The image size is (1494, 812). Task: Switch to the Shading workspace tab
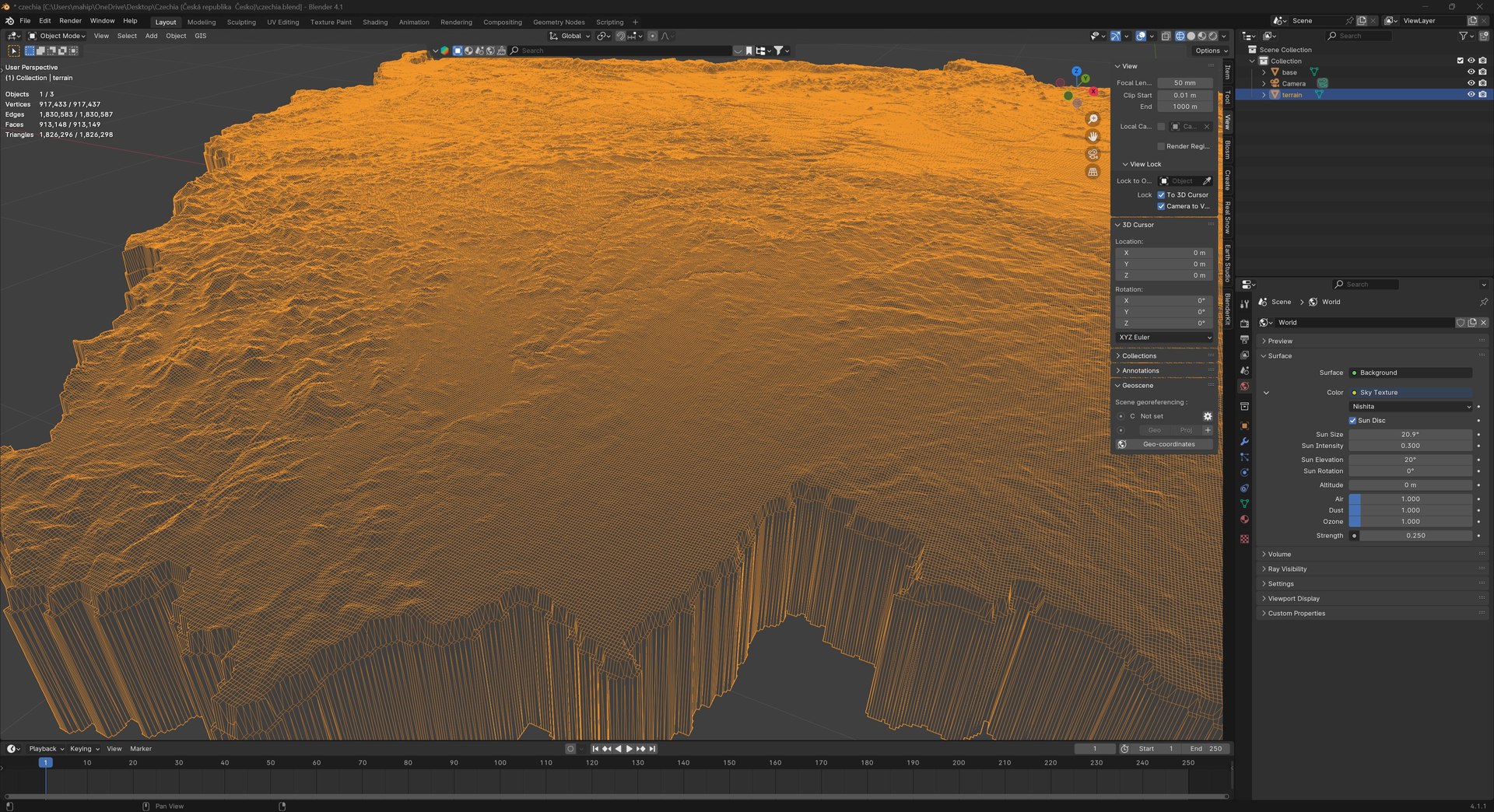375,22
